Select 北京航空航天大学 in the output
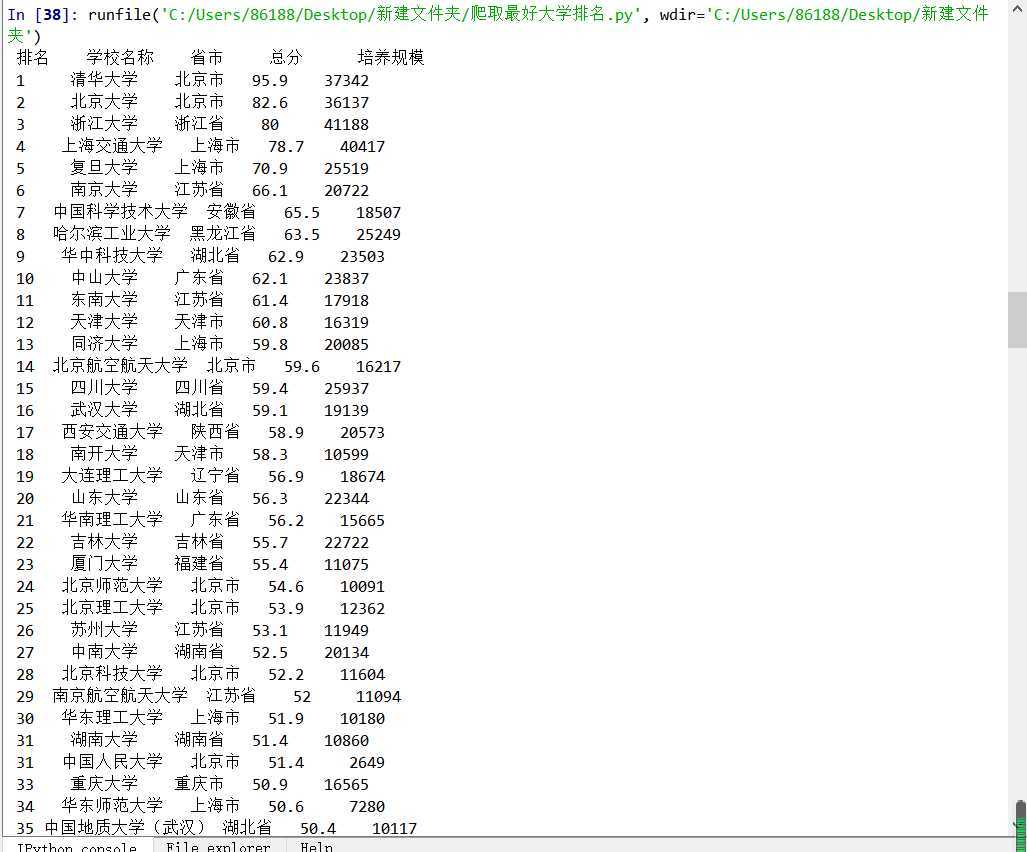The image size is (1027, 852). [121, 365]
